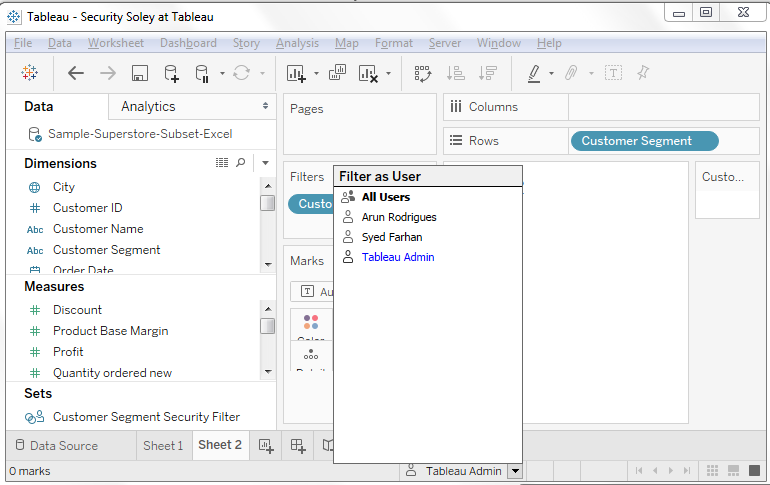Click the Pause Auto Updates icon
This screenshot has height=485, width=770.
pos(202,73)
